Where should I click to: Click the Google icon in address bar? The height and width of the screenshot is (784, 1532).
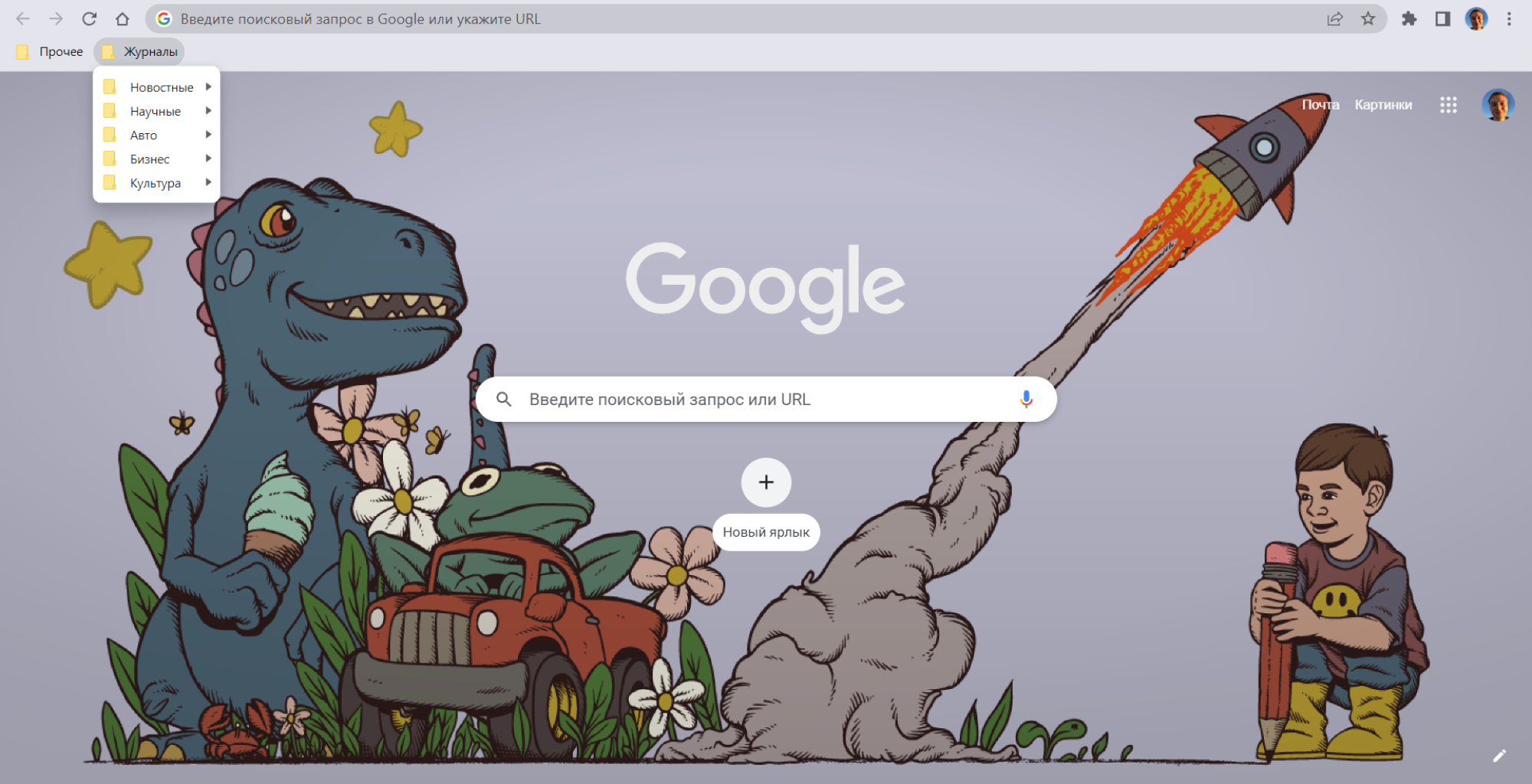tap(163, 19)
